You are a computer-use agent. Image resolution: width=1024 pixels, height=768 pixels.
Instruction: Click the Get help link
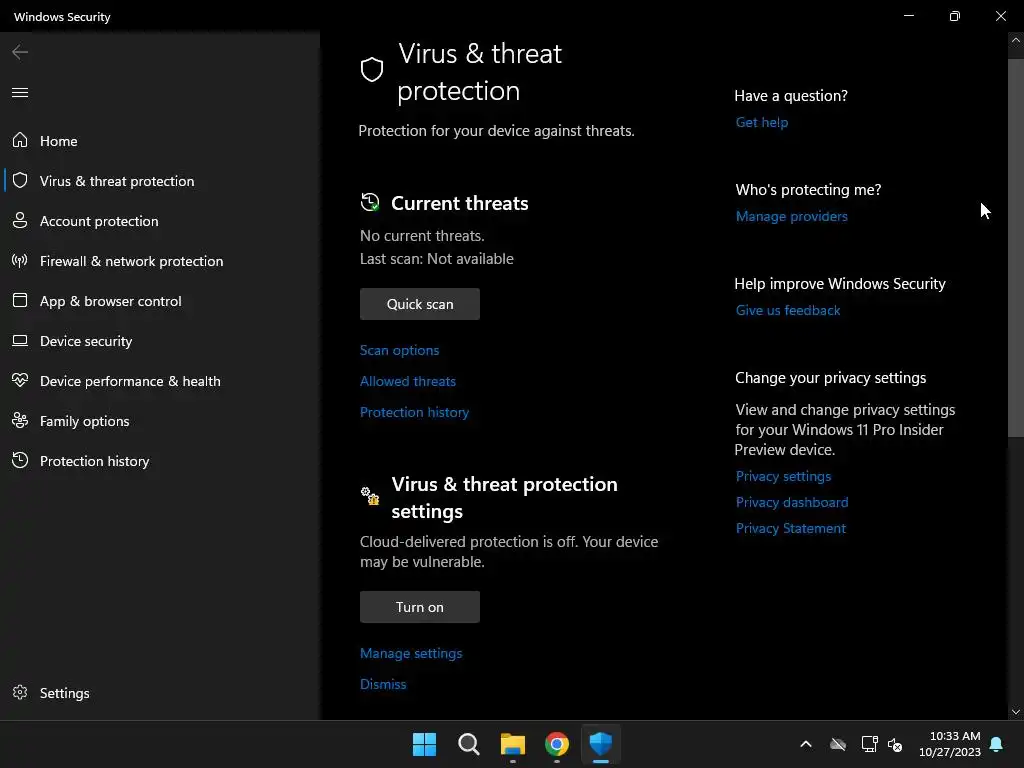tap(761, 122)
